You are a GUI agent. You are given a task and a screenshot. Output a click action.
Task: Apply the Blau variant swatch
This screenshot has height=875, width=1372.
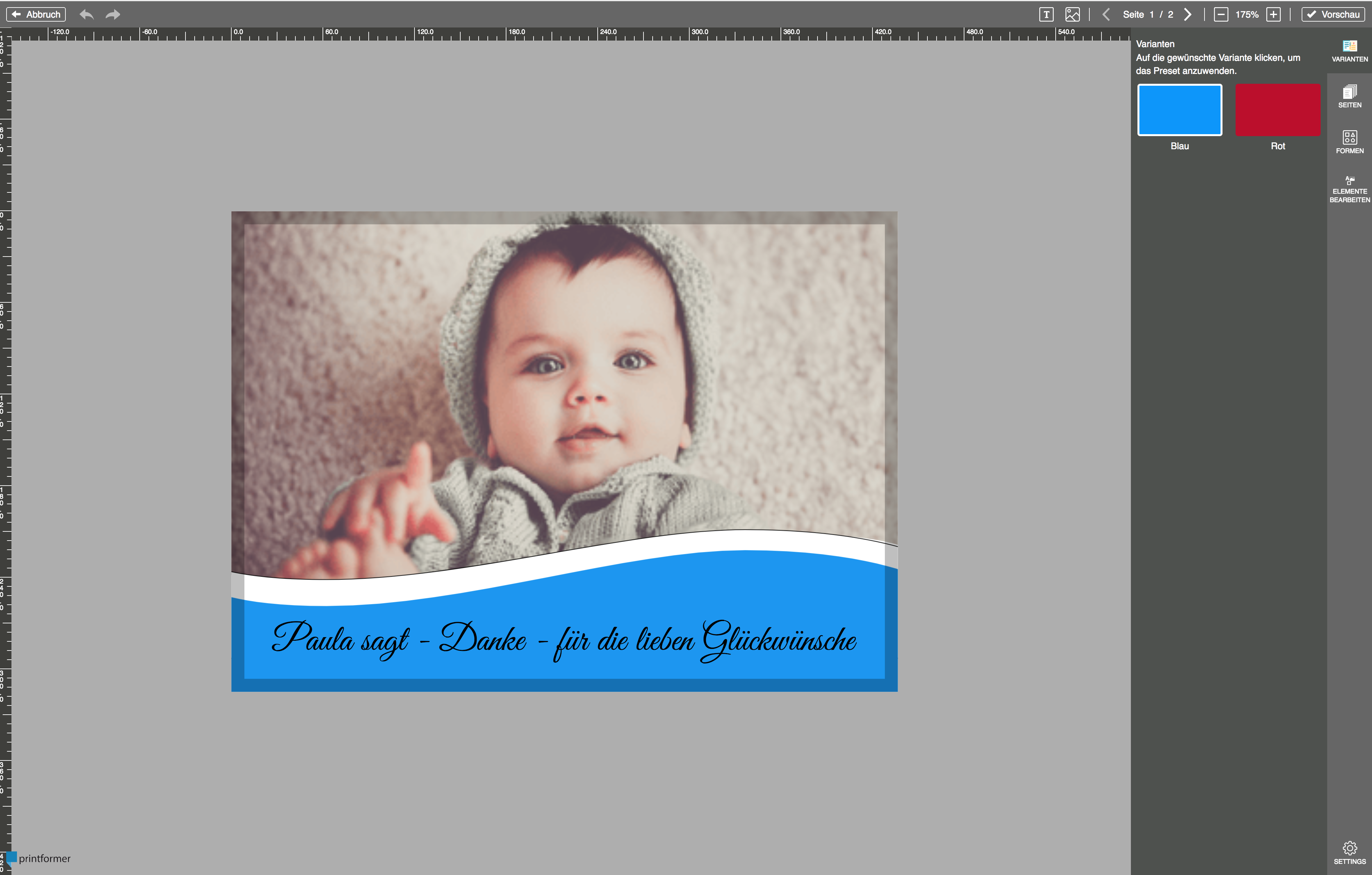[x=1179, y=110]
